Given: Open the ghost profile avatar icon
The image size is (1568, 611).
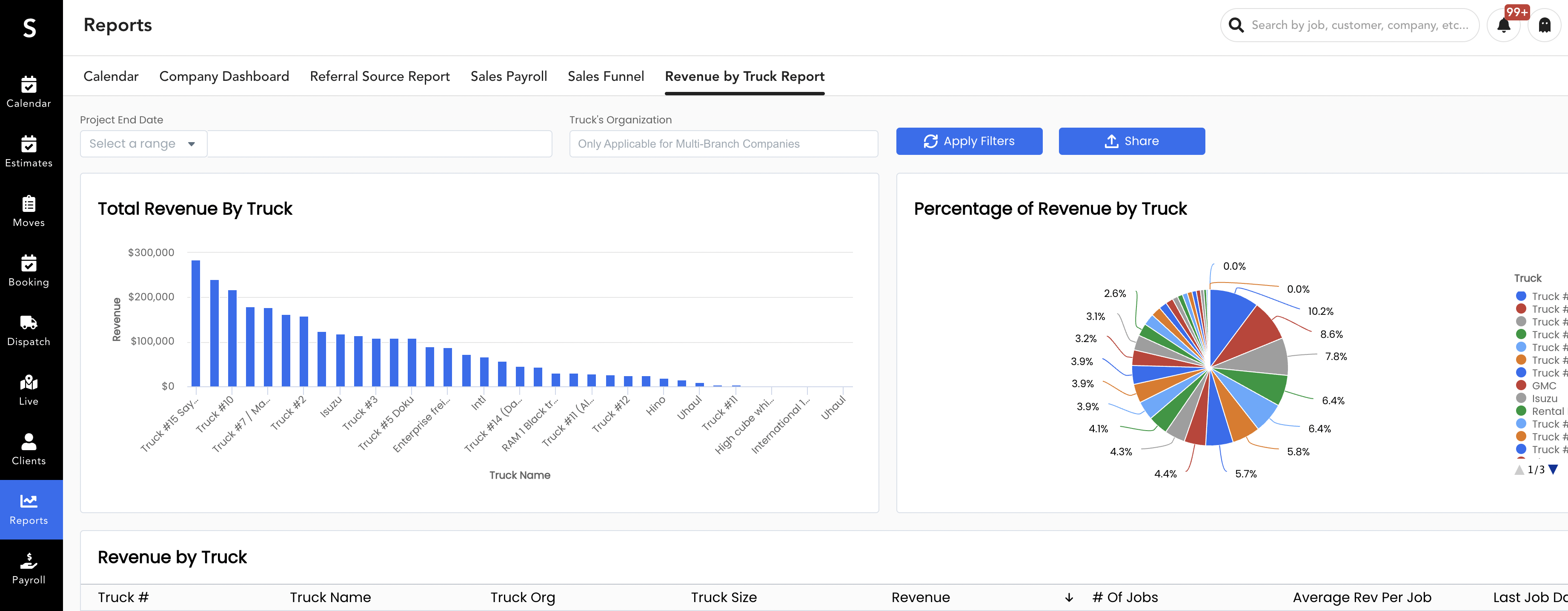Looking at the screenshot, I should pyautogui.click(x=1544, y=26).
